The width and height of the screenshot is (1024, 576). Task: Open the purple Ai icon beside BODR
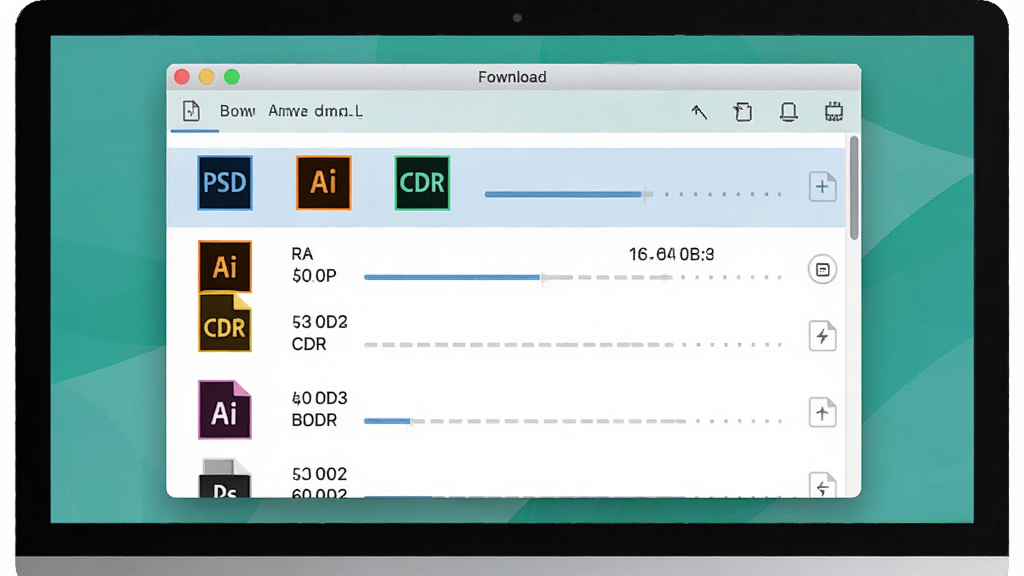coord(225,409)
